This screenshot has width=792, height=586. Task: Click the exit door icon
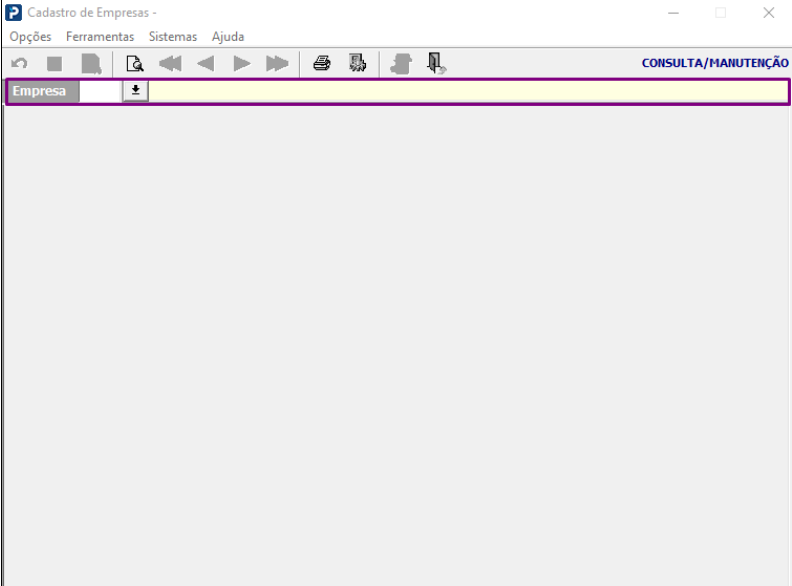[x=436, y=64]
